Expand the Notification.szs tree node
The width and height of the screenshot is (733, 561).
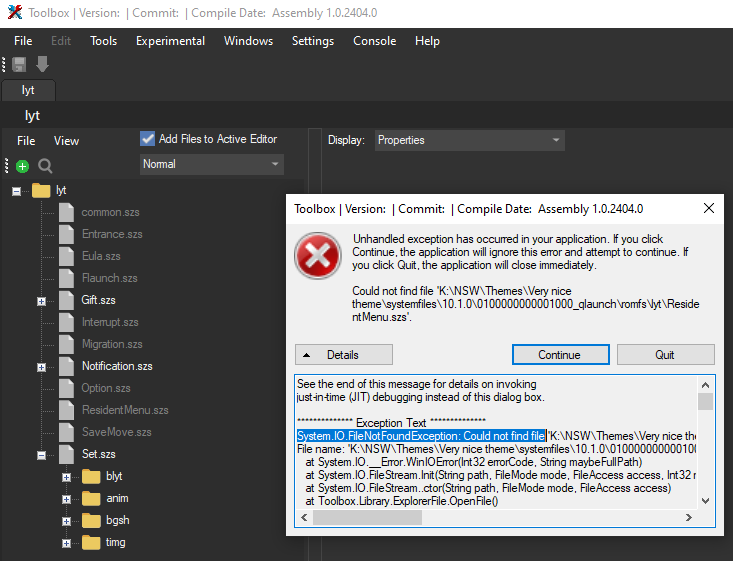pos(42,367)
